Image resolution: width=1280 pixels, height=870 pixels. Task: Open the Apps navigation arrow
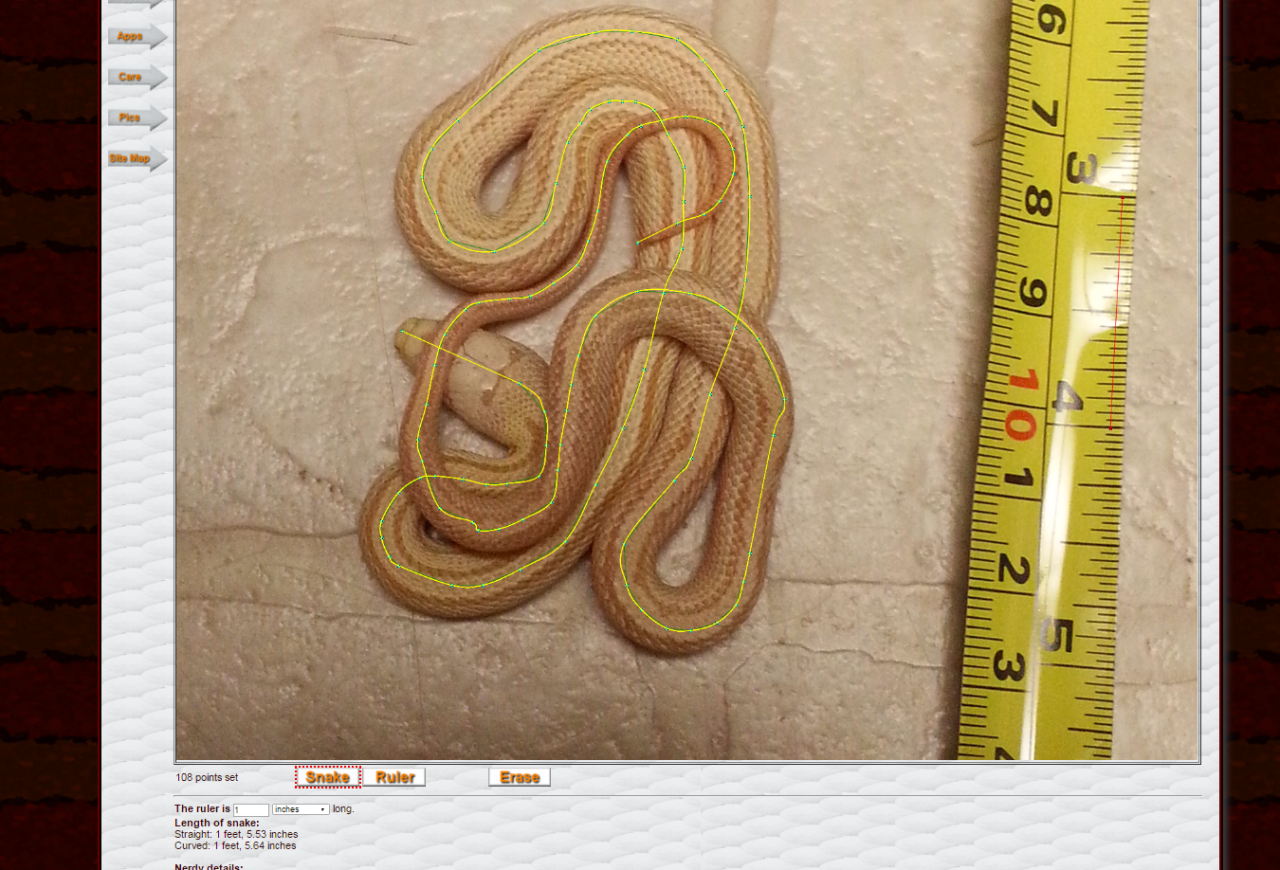[x=135, y=37]
